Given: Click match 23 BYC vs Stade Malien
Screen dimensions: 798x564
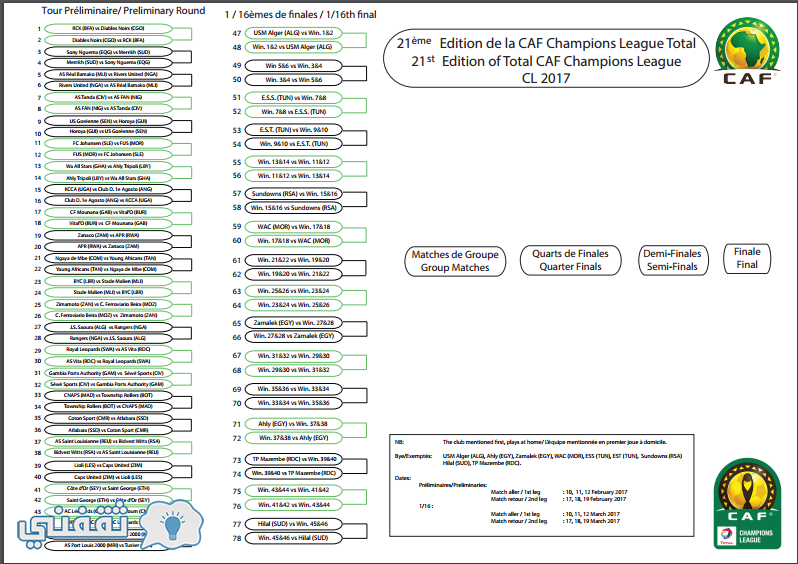Looking at the screenshot, I should [x=108, y=281].
